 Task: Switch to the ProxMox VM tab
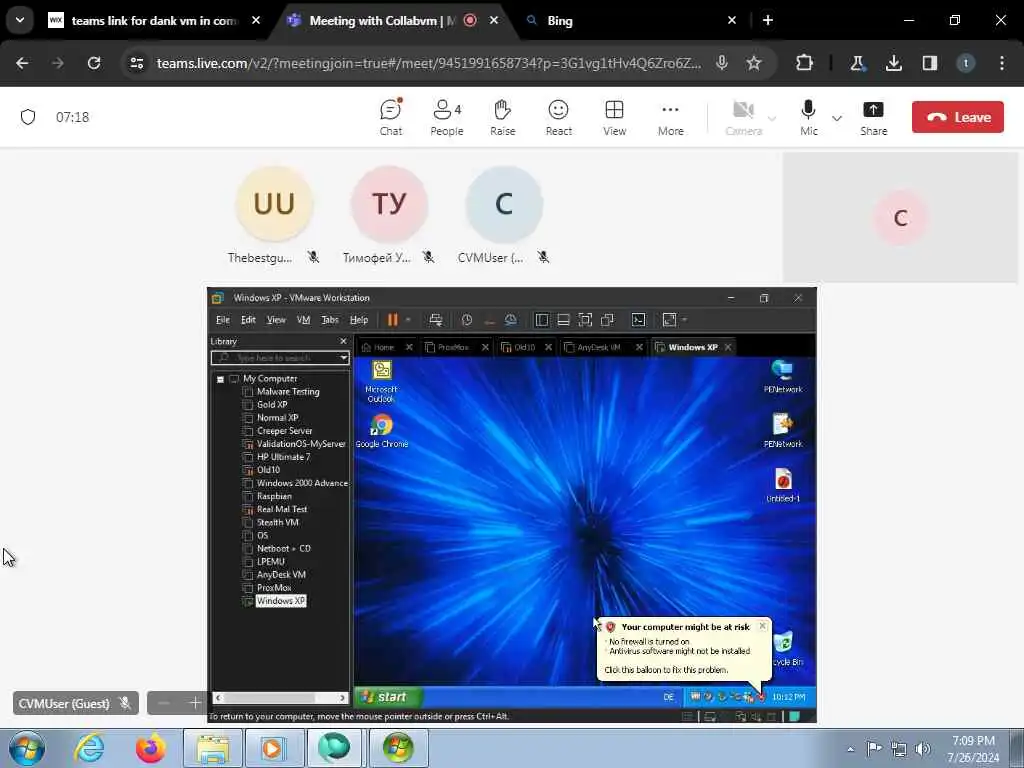pos(453,347)
